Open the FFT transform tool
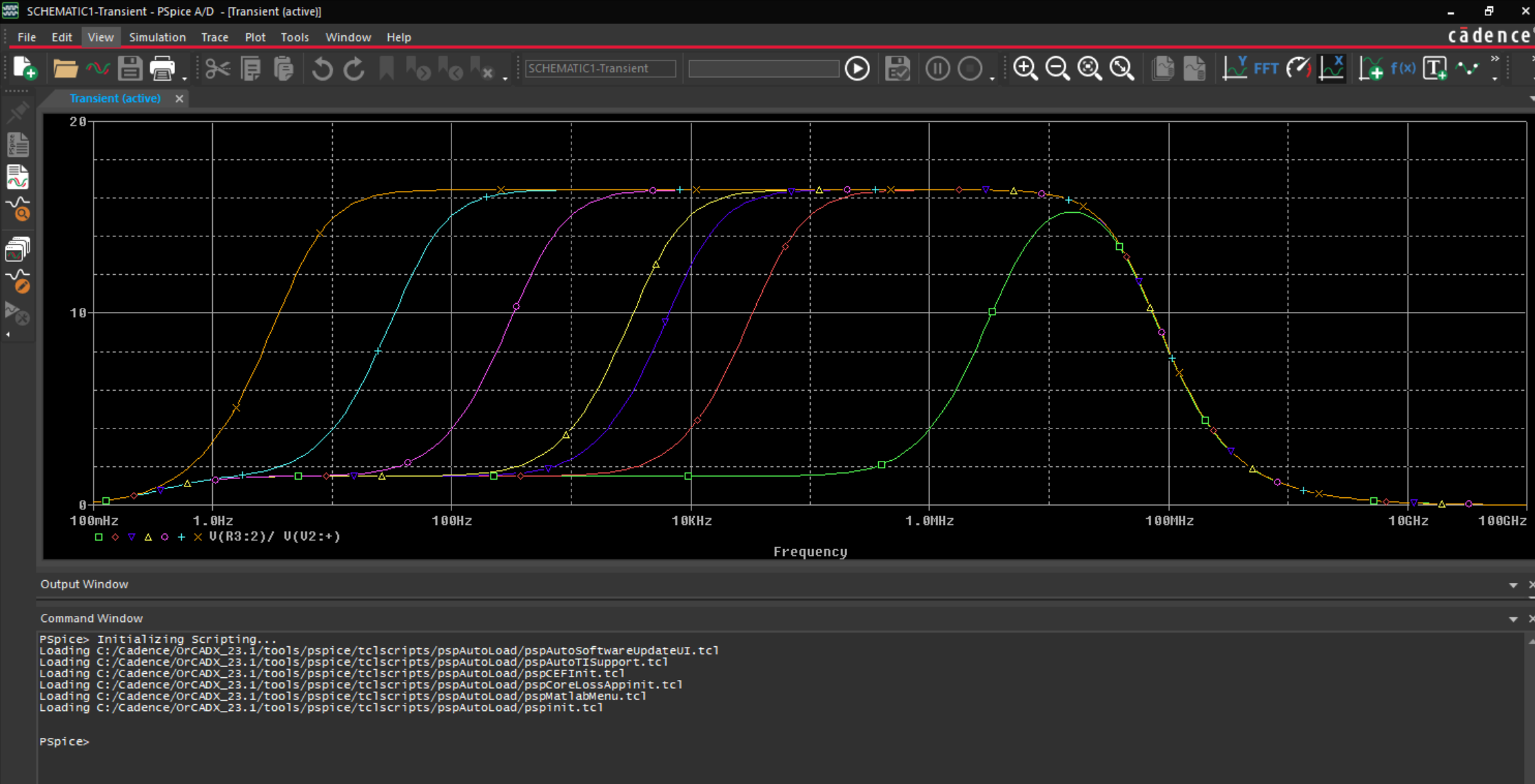1535x784 pixels. click(x=1266, y=68)
